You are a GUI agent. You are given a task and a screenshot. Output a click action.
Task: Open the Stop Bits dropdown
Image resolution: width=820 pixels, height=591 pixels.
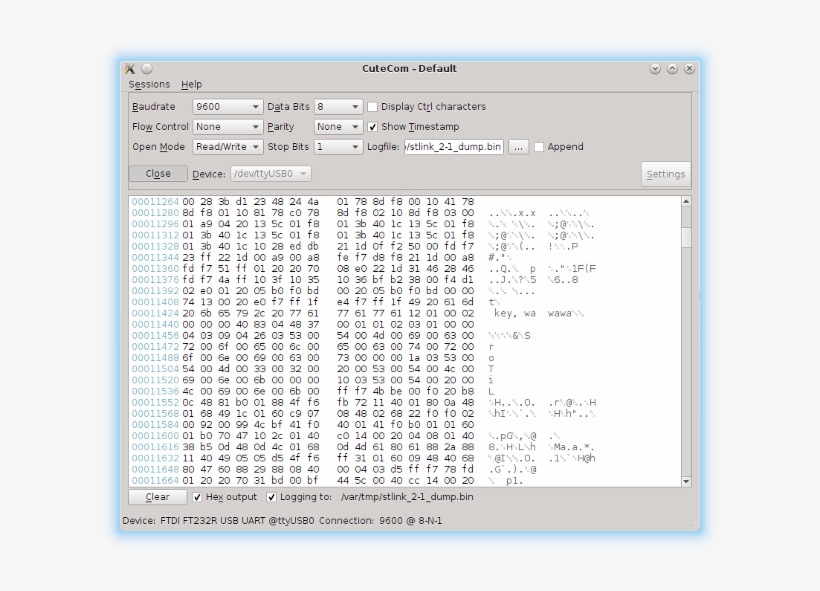click(337, 146)
